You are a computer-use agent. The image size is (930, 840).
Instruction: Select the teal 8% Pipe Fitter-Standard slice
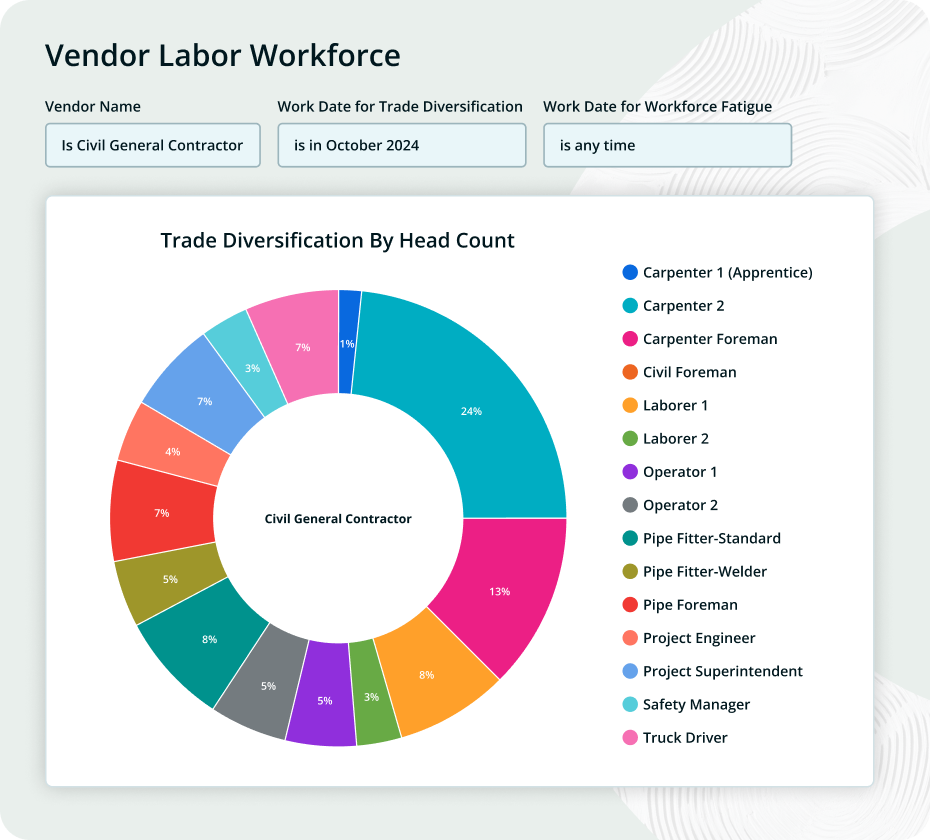[x=210, y=638]
